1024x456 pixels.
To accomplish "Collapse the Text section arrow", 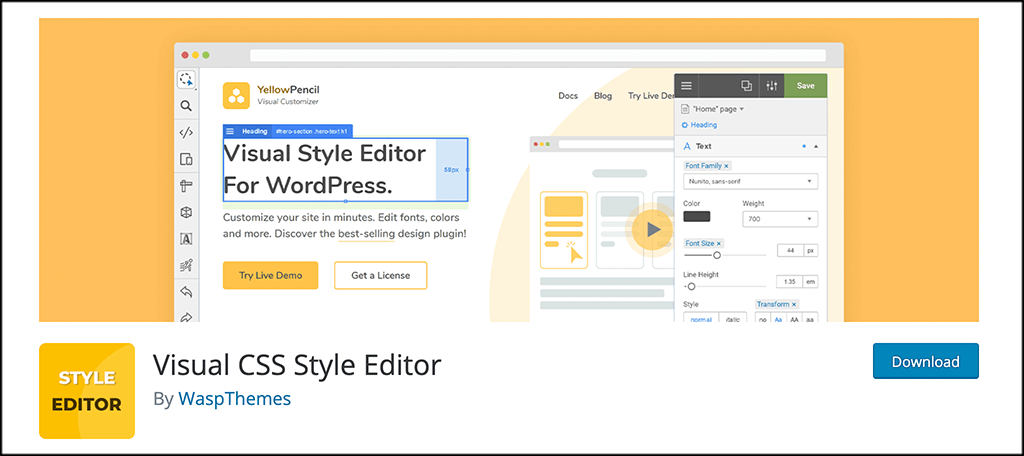I will (x=816, y=146).
